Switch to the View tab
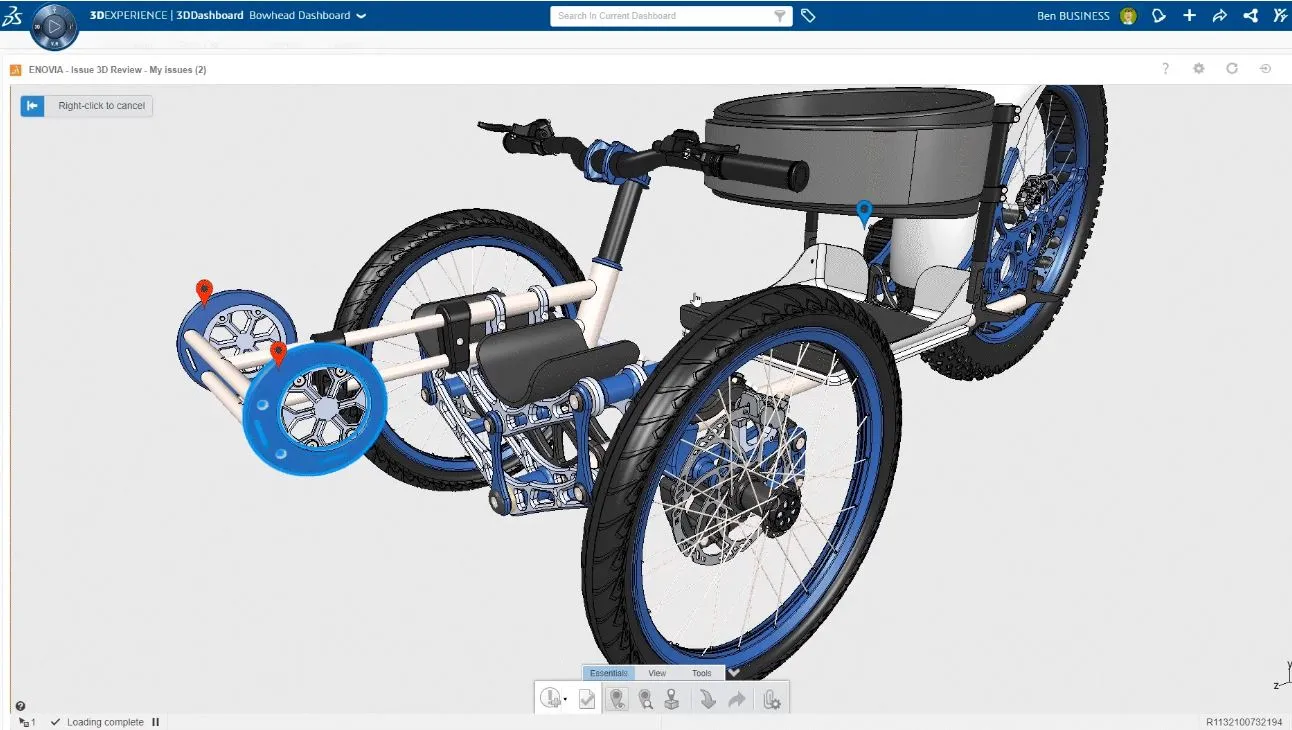1292x730 pixels. [x=657, y=673]
